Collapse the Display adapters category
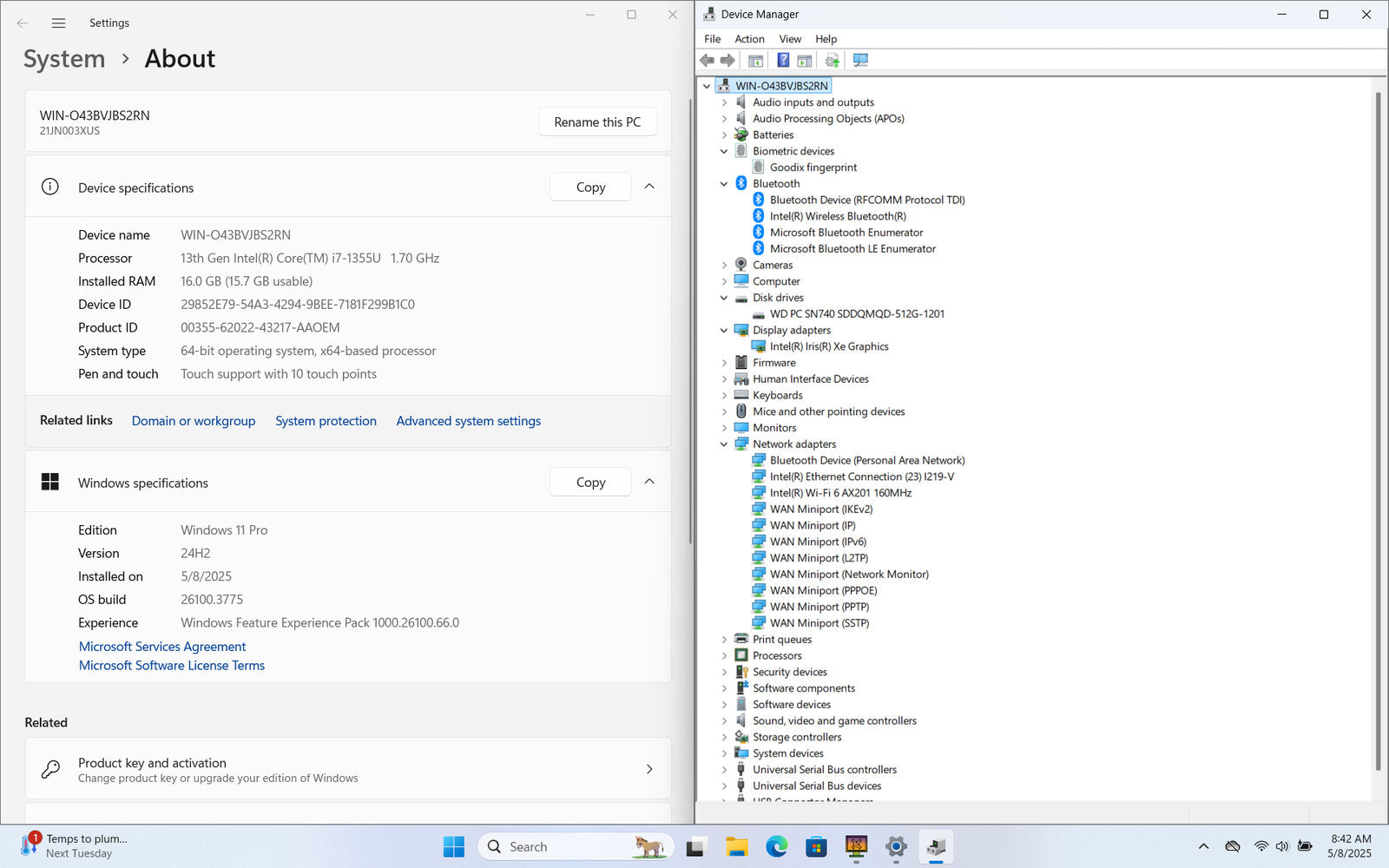Viewport: 1389px width, 868px height. click(724, 331)
